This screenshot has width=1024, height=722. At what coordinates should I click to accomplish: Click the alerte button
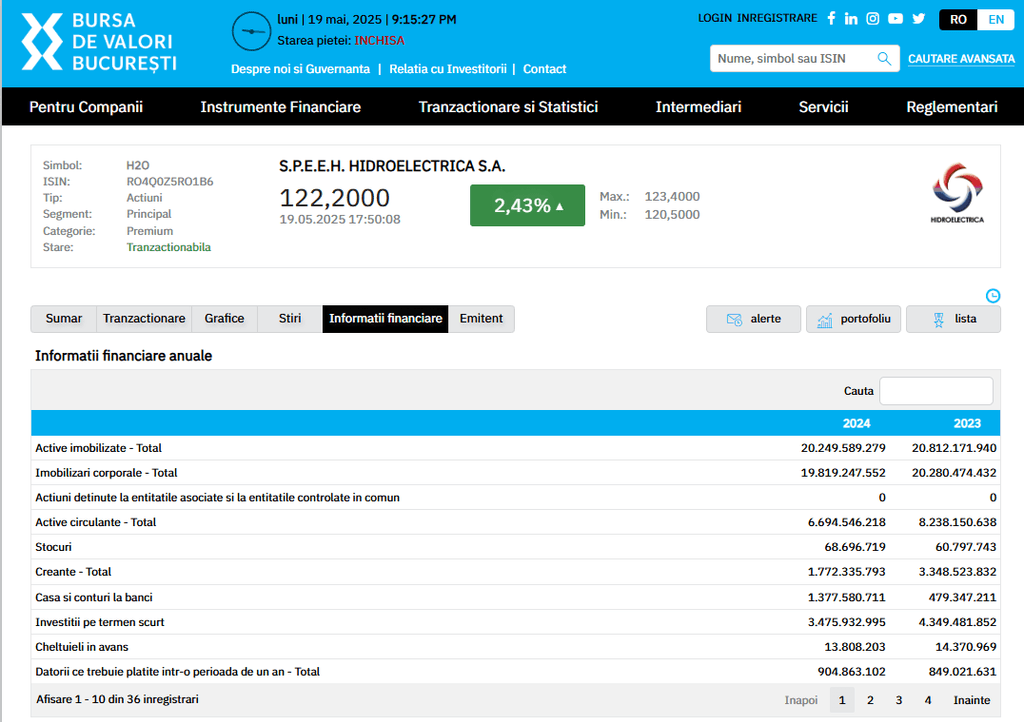753,319
